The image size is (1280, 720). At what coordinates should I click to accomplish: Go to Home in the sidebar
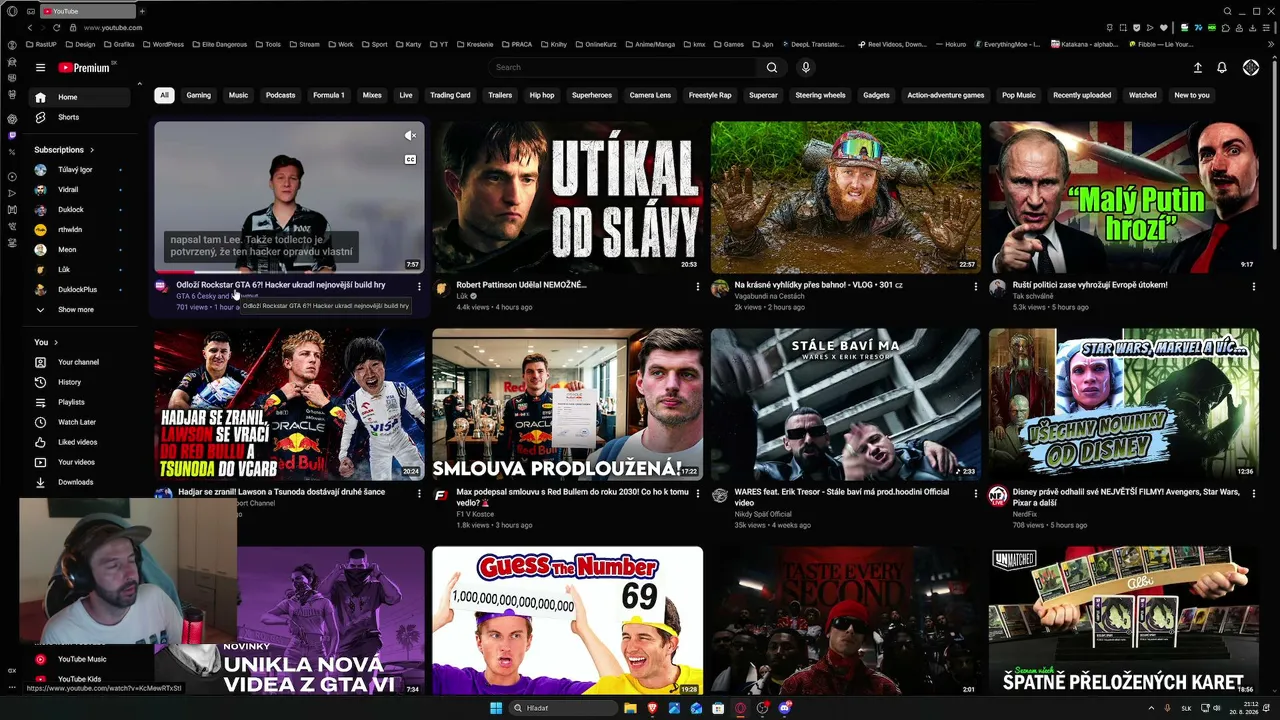point(80,97)
